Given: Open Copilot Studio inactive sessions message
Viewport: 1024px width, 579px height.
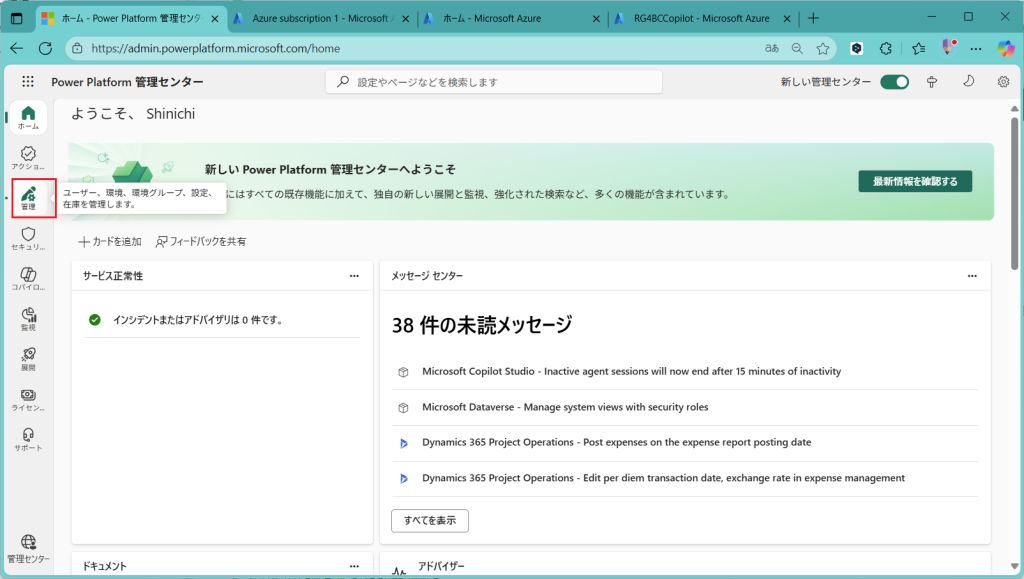Looking at the screenshot, I should (632, 371).
